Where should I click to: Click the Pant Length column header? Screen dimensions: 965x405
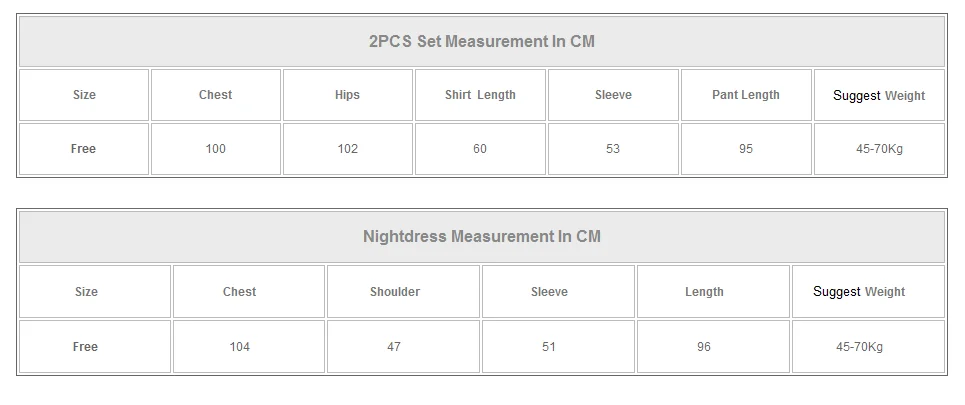tap(746, 95)
